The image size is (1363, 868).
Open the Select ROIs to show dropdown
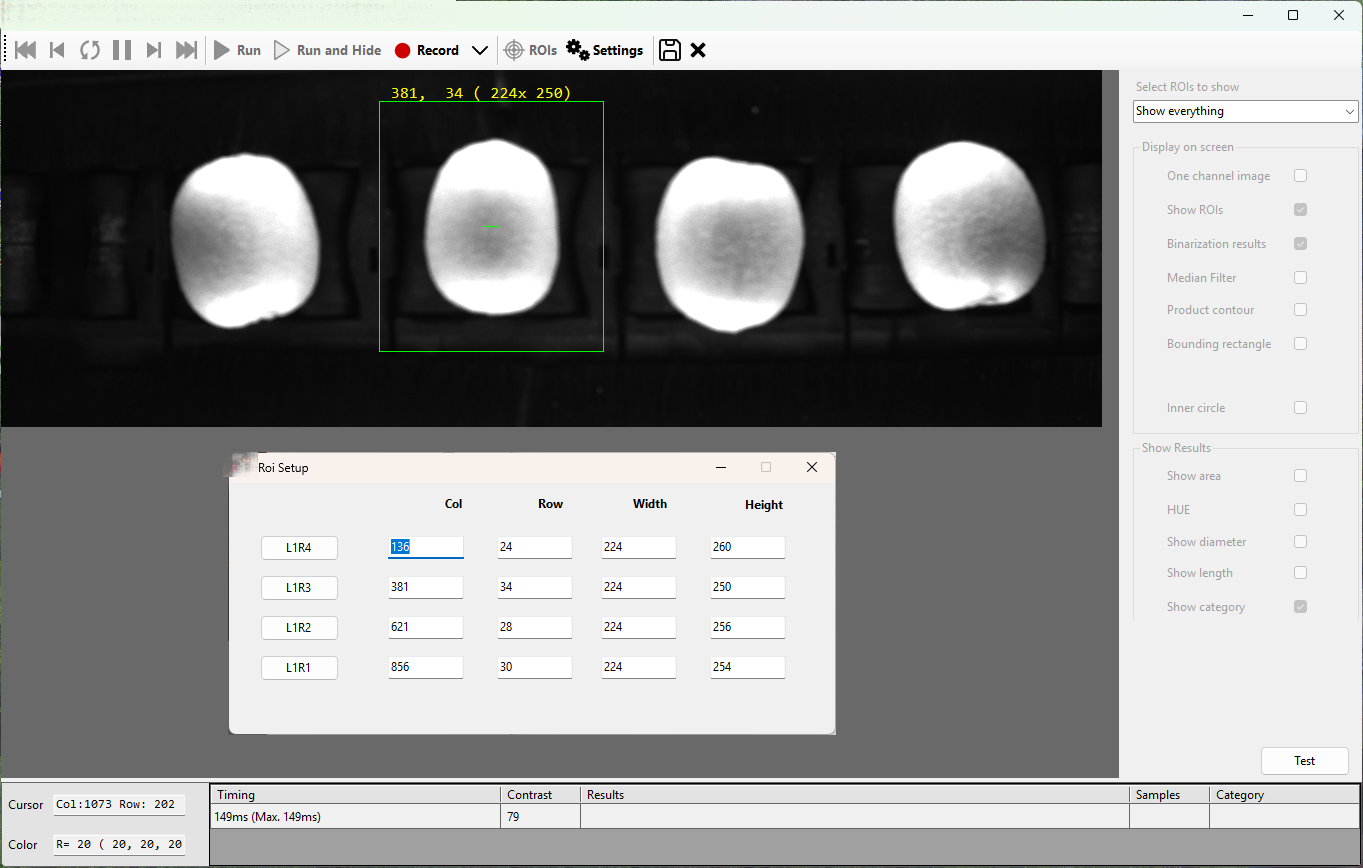pos(1246,111)
